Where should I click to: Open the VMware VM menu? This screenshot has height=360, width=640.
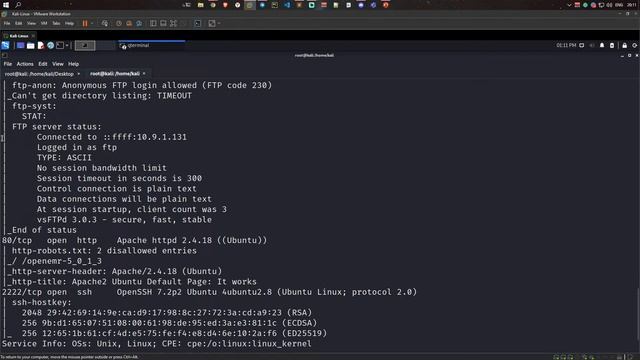44,24
